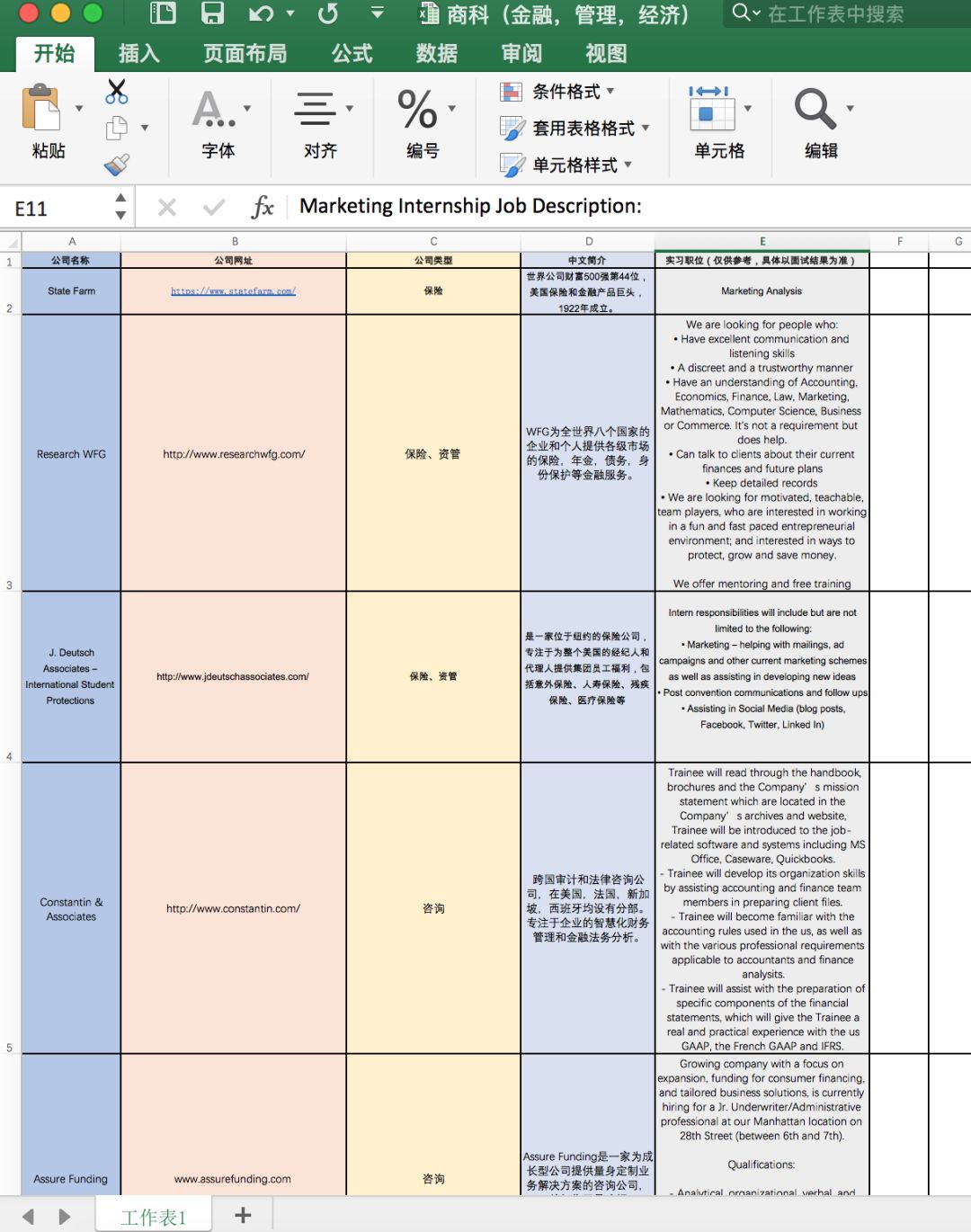Expand the Font (字体) dropdown arrow
971x1232 pixels.
coord(247,109)
